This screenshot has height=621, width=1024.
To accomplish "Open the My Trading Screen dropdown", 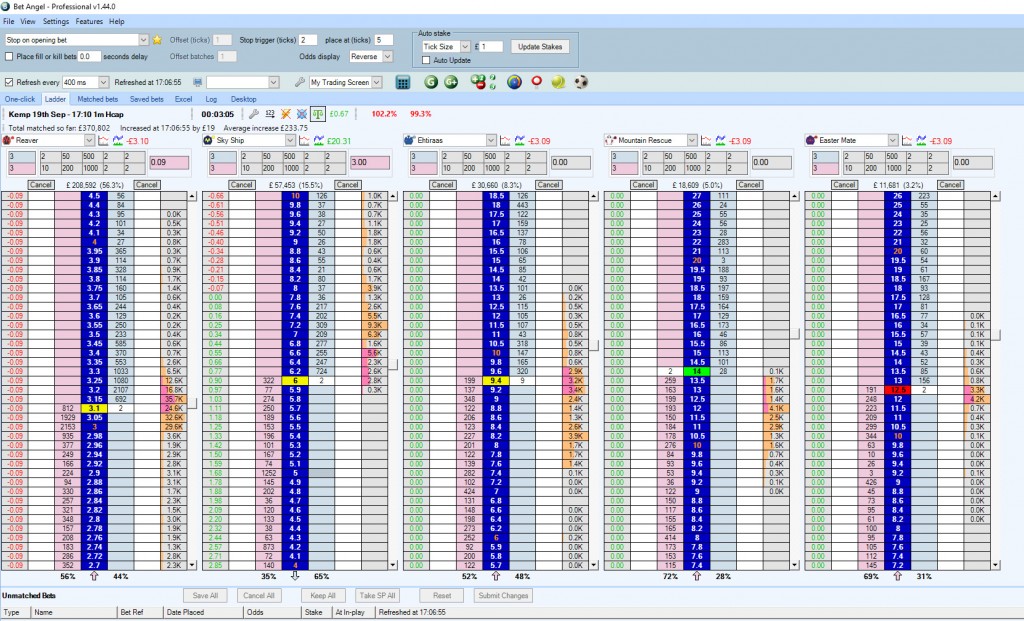I will [376, 82].
